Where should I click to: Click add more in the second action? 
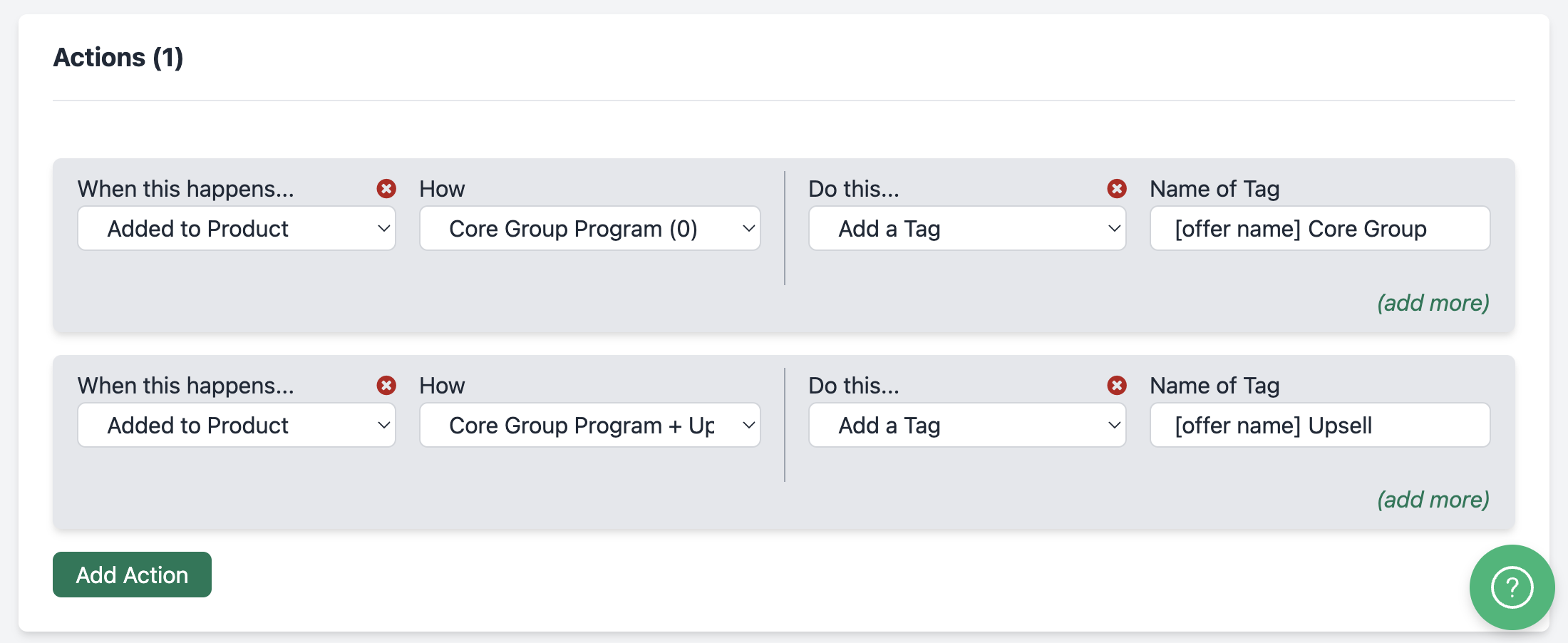pos(1433,500)
